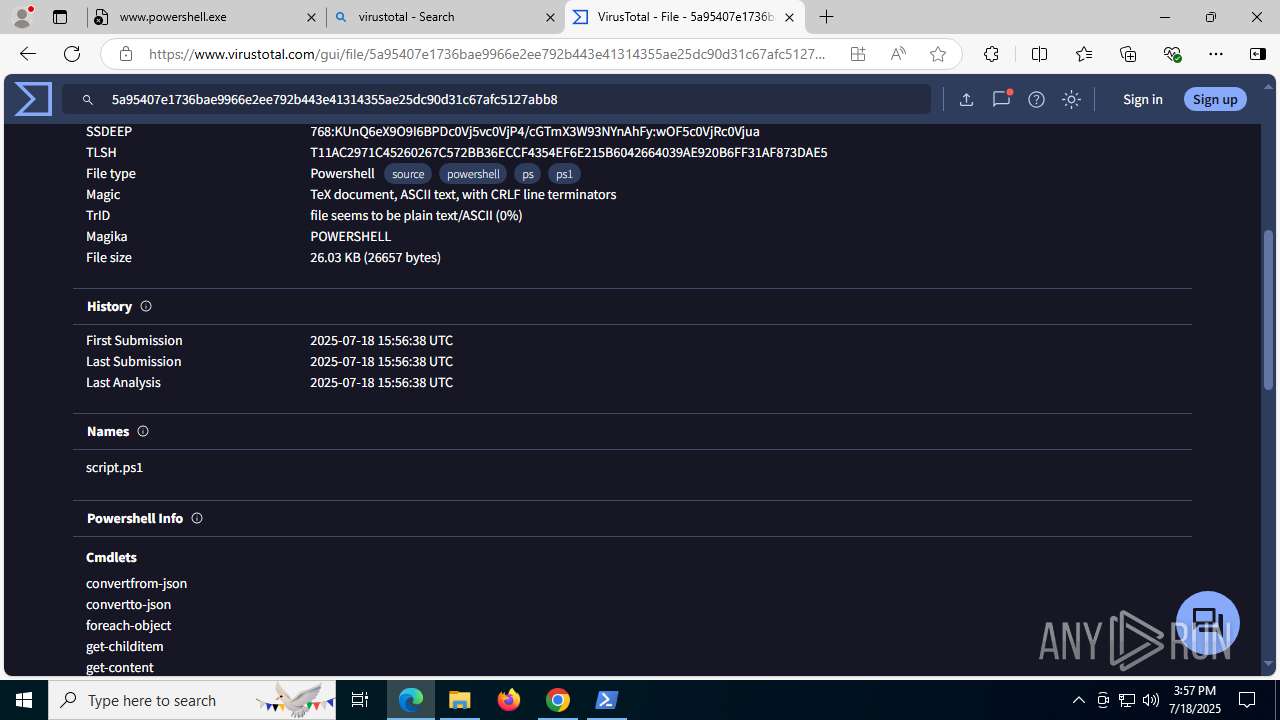
Task: Click the scrollbar down arrow
Action: click(x=1269, y=664)
